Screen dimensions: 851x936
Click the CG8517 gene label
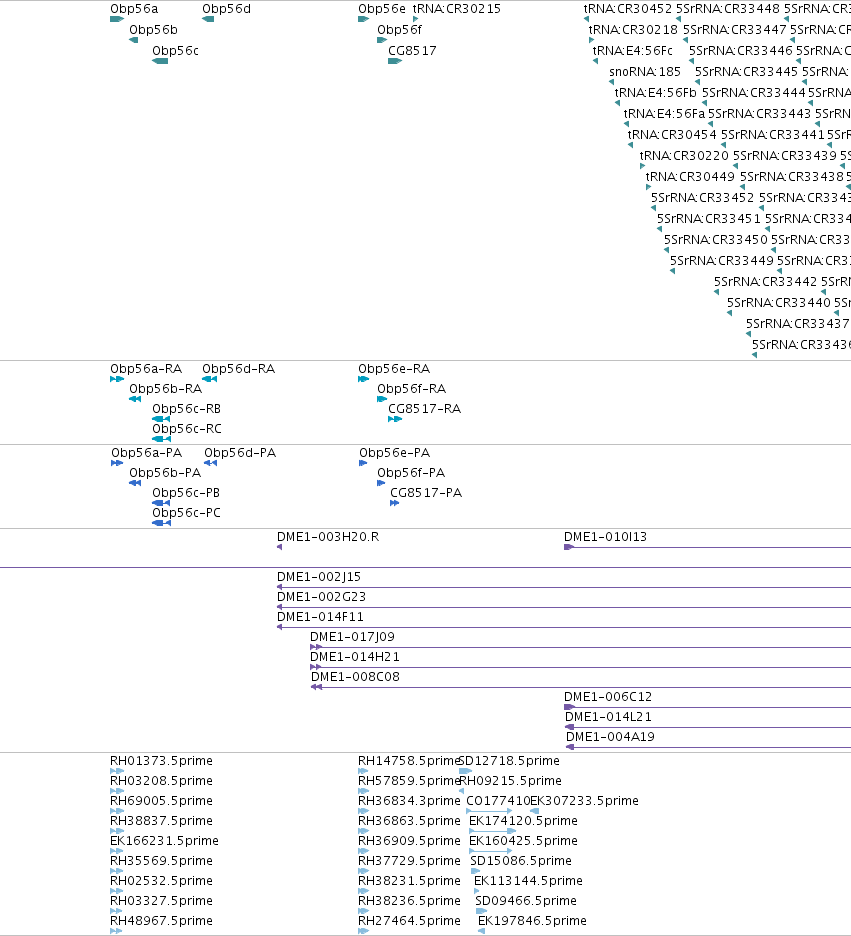[412, 51]
